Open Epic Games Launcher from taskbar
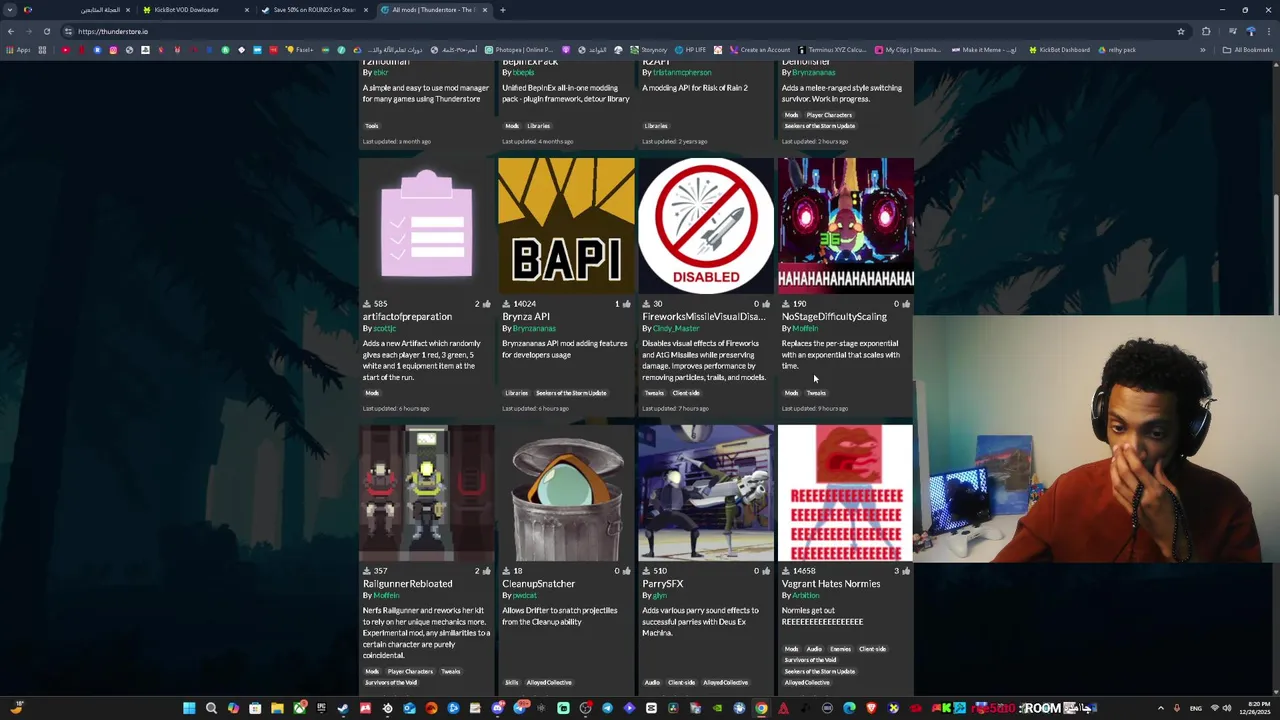The image size is (1280, 720). (321, 708)
